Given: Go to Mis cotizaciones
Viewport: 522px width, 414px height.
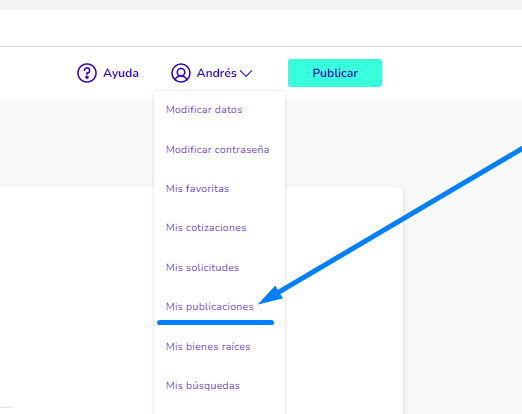Looking at the screenshot, I should pyautogui.click(x=206, y=228).
